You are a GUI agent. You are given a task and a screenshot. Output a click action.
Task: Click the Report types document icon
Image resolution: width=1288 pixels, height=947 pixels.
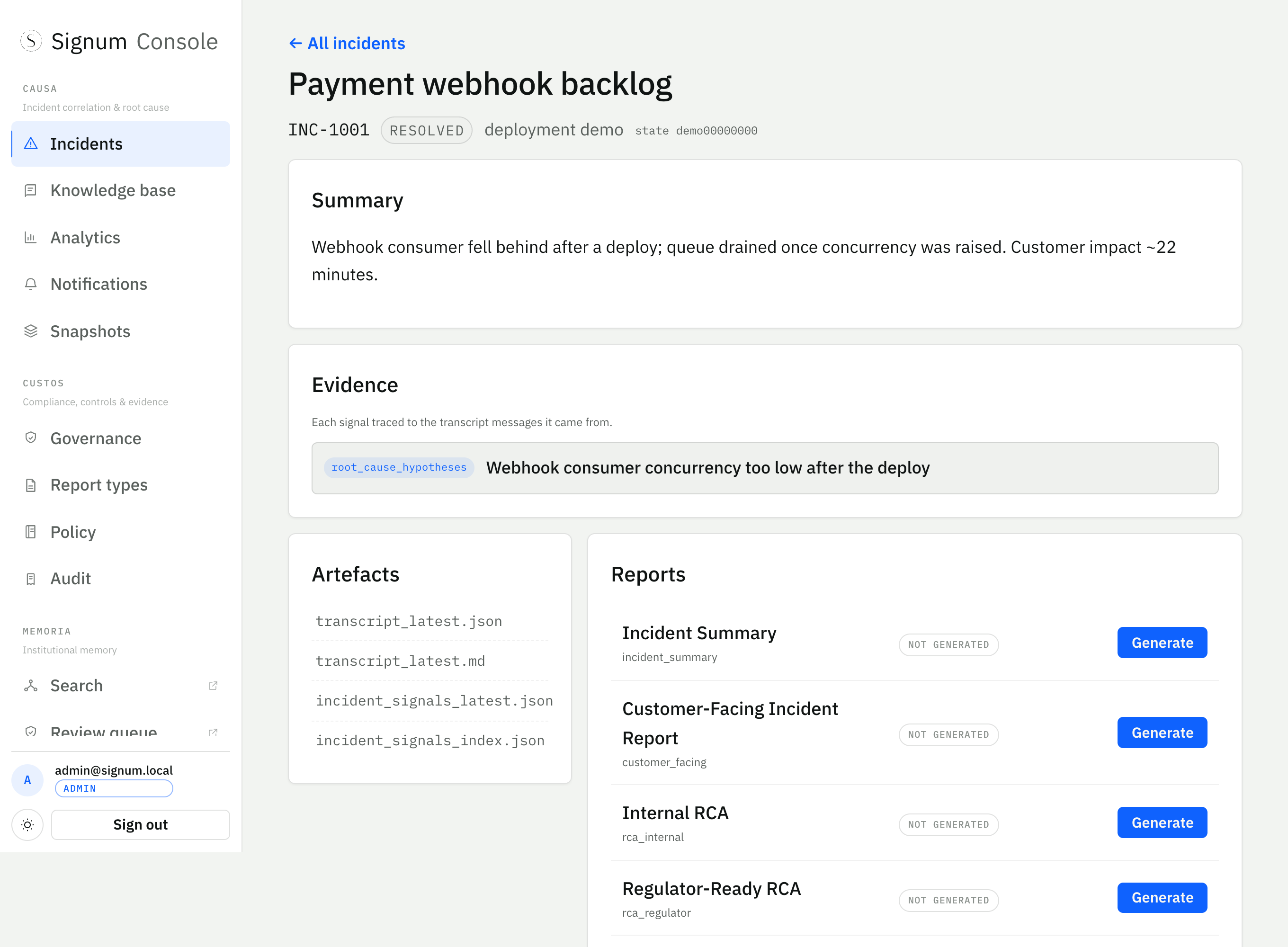click(x=31, y=485)
